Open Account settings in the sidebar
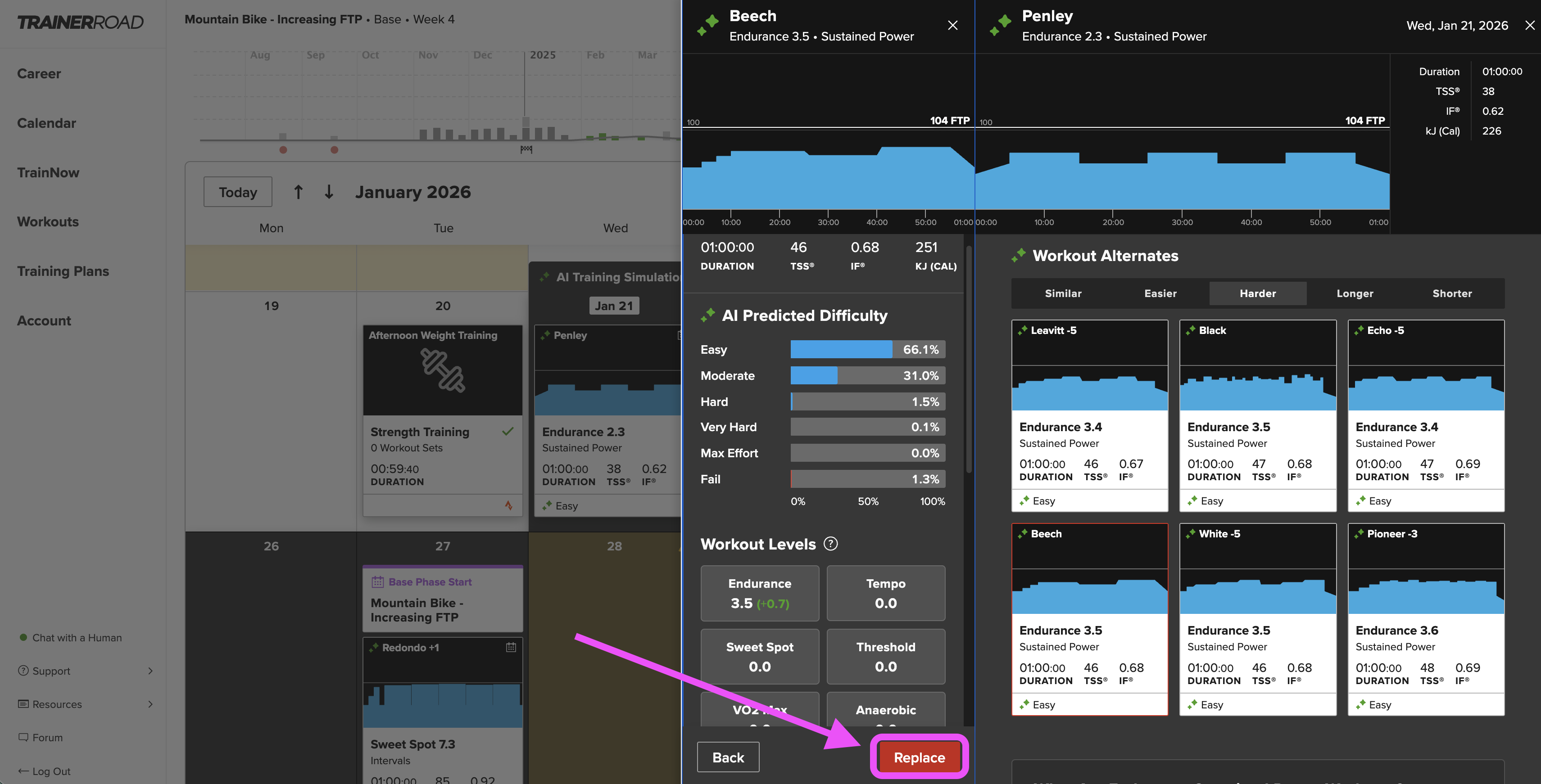 tap(44, 320)
